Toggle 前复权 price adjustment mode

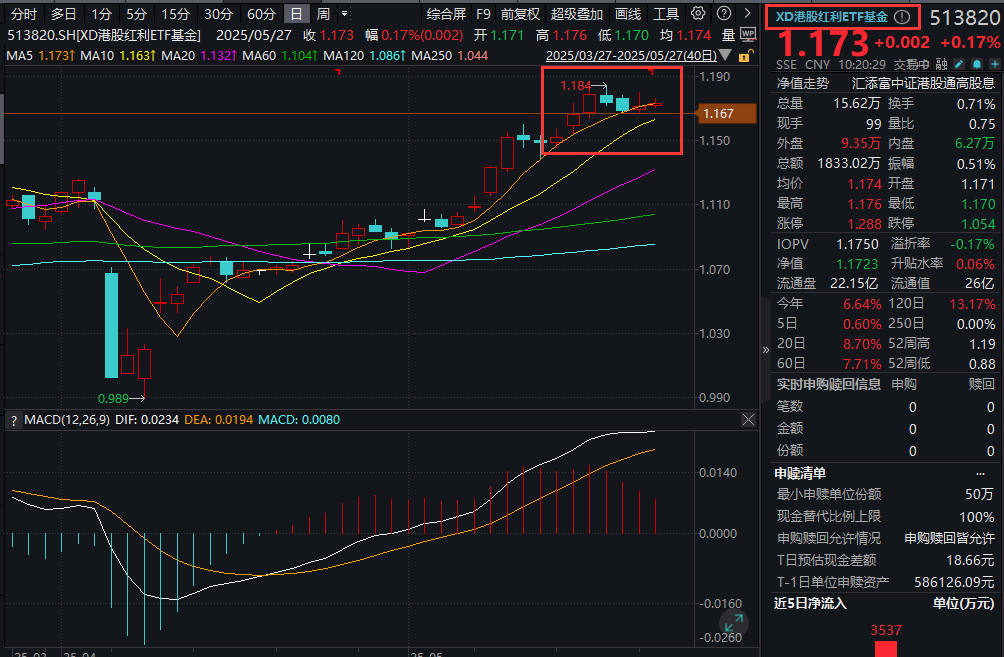(522, 14)
